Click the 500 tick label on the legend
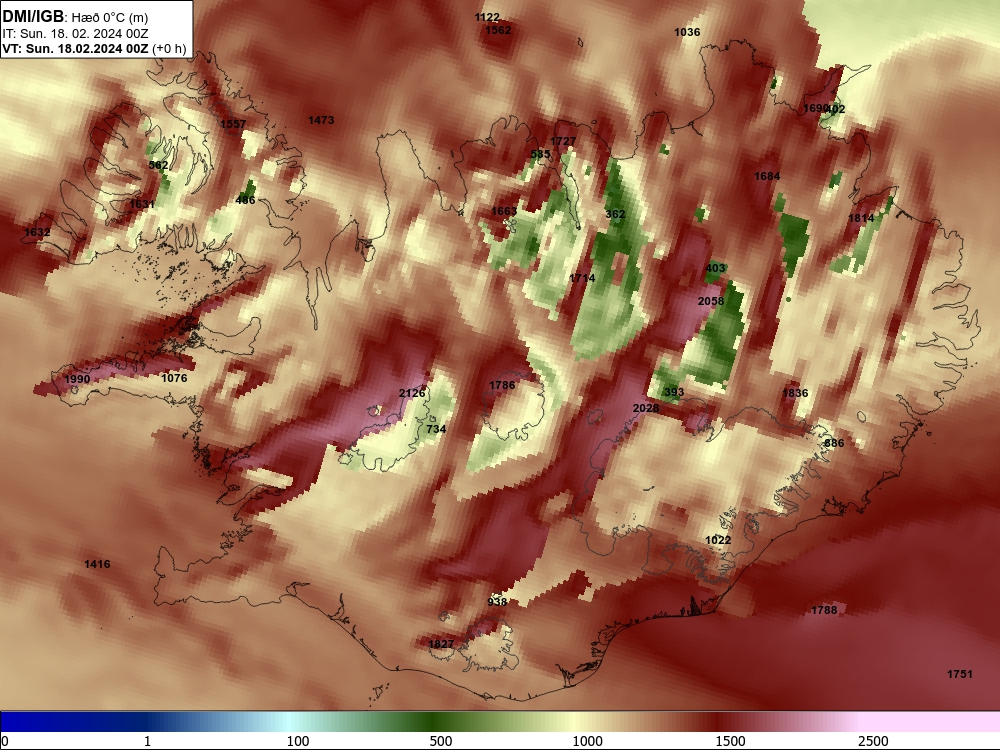Viewport: 1000px width, 750px height. 441,741
